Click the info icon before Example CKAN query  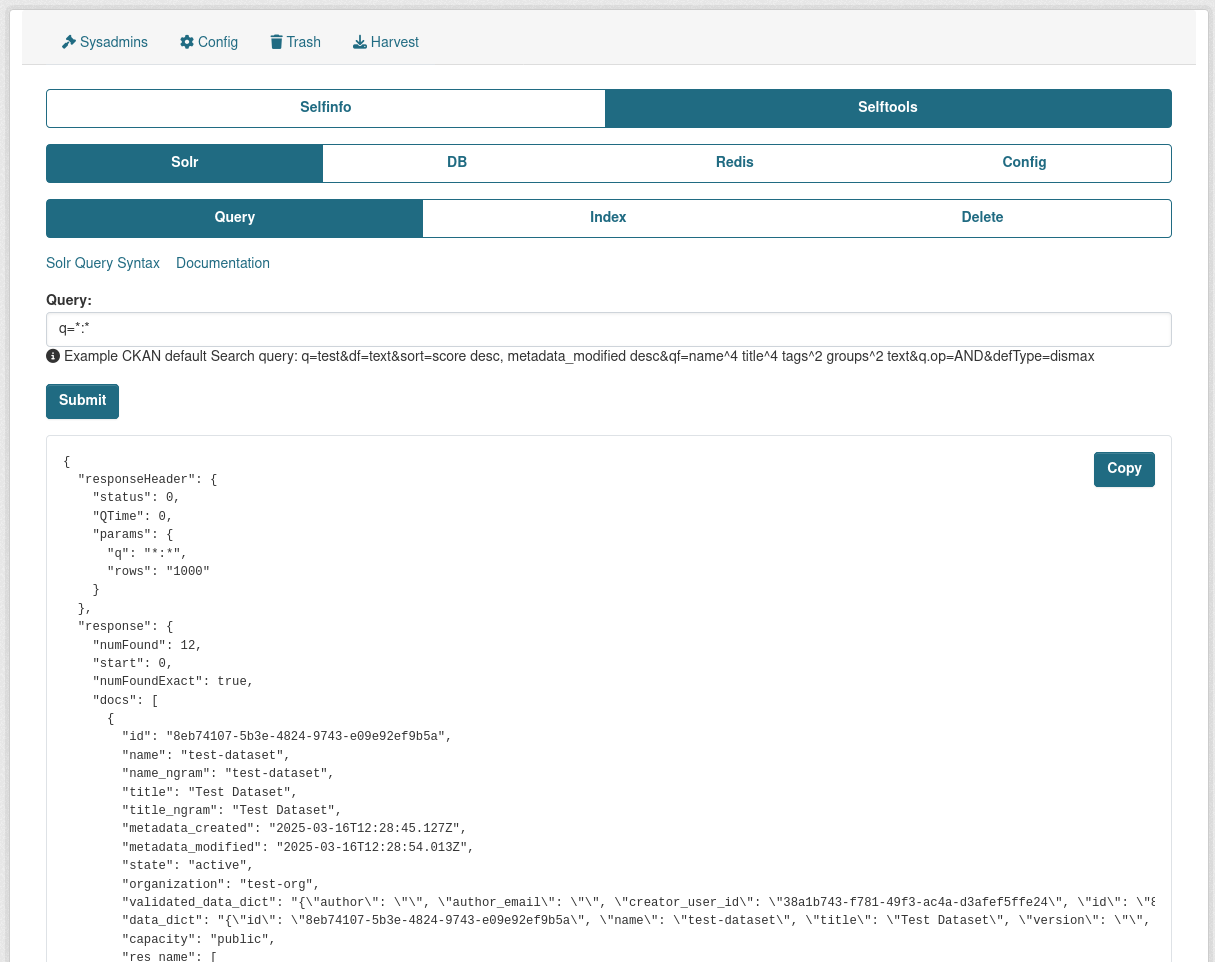click(53, 356)
